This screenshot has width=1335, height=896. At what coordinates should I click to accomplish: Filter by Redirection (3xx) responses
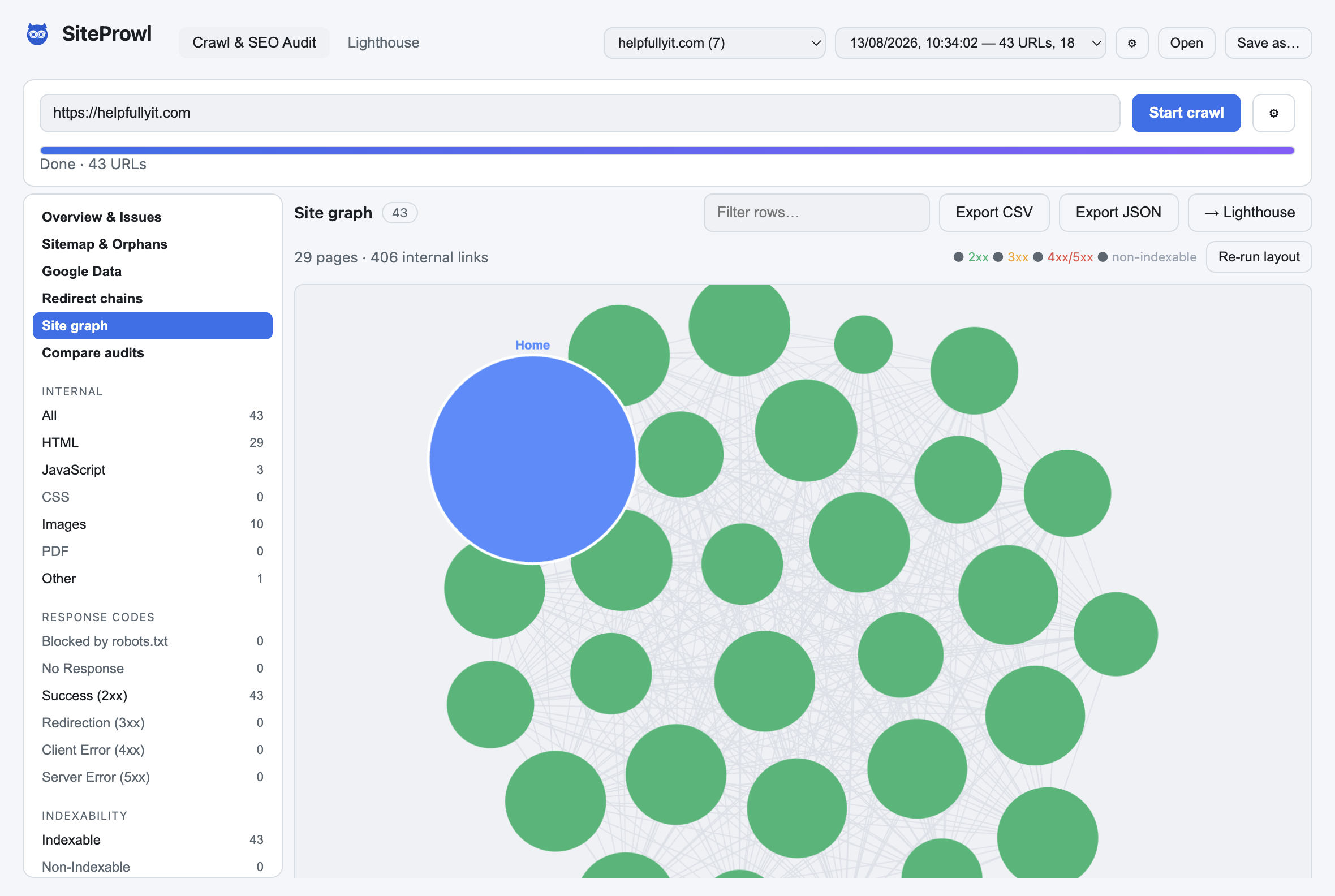[x=153, y=723]
